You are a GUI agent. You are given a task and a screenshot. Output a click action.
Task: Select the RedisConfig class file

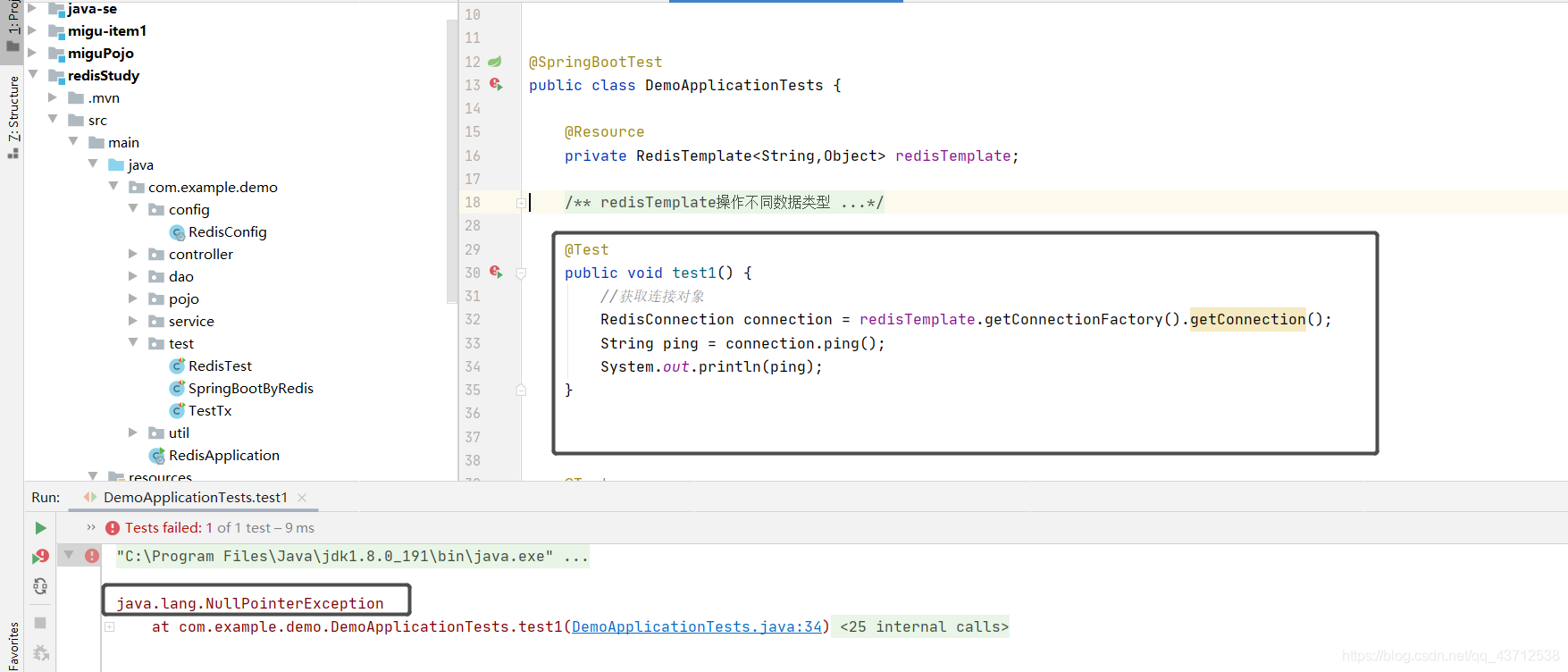click(x=227, y=232)
